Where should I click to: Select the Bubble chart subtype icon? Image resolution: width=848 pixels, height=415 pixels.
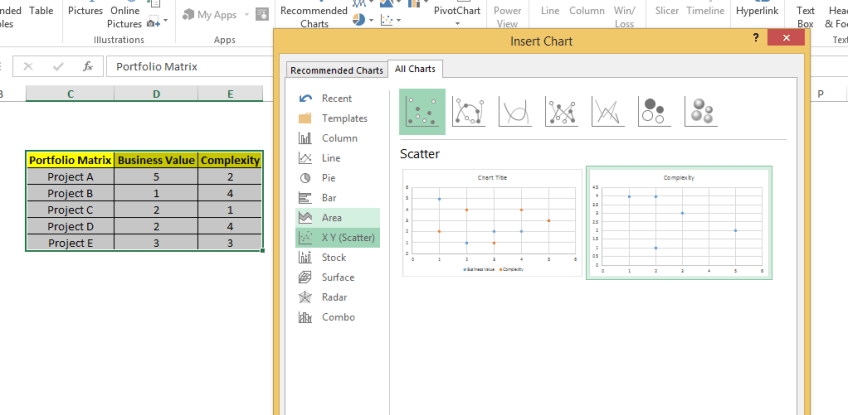tap(654, 111)
